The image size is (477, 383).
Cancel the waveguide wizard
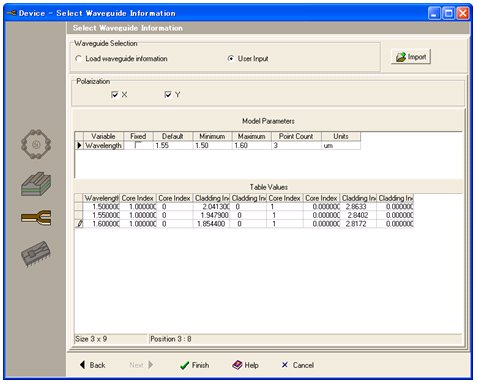click(298, 365)
